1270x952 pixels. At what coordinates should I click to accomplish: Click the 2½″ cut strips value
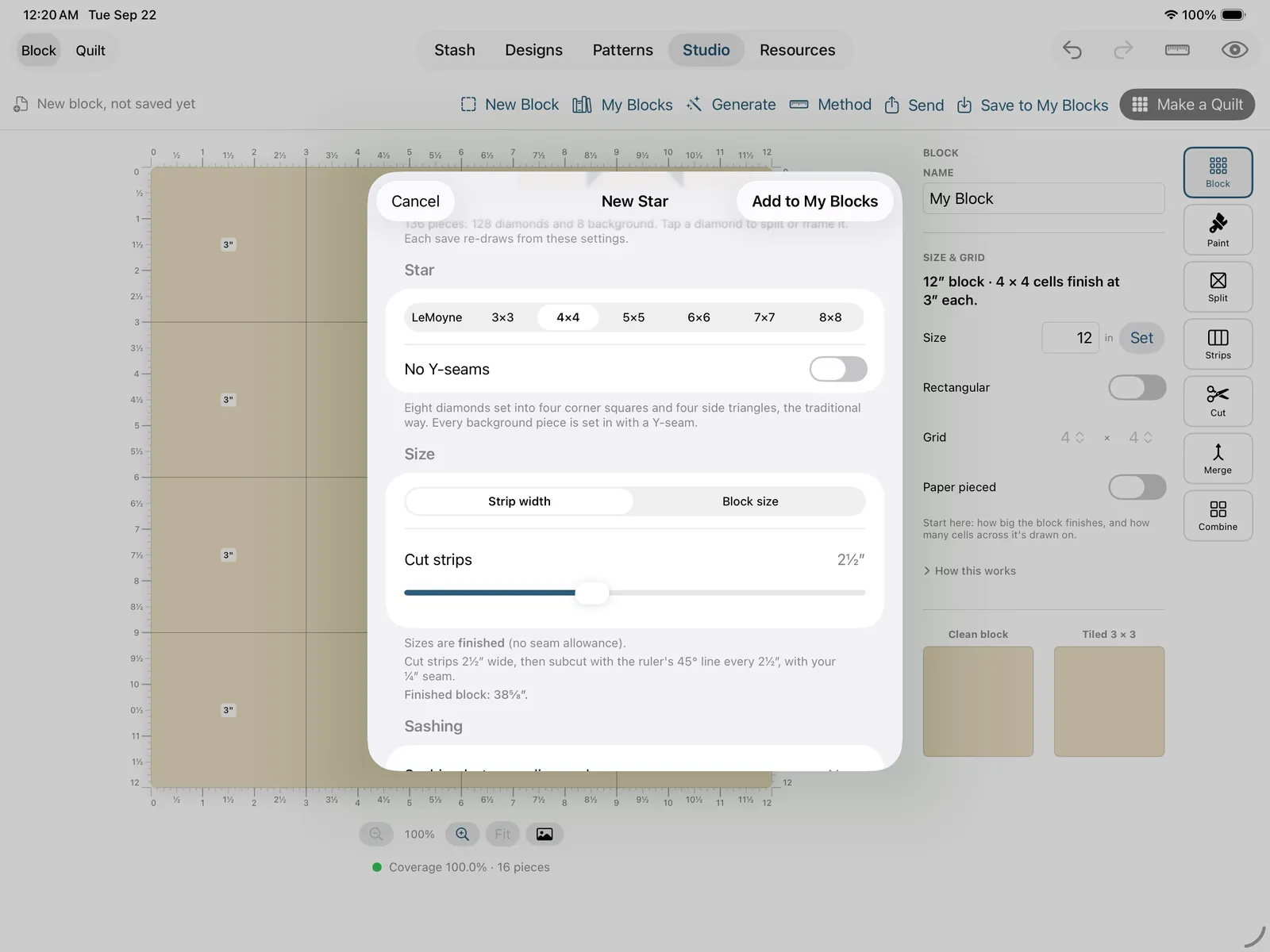click(851, 560)
